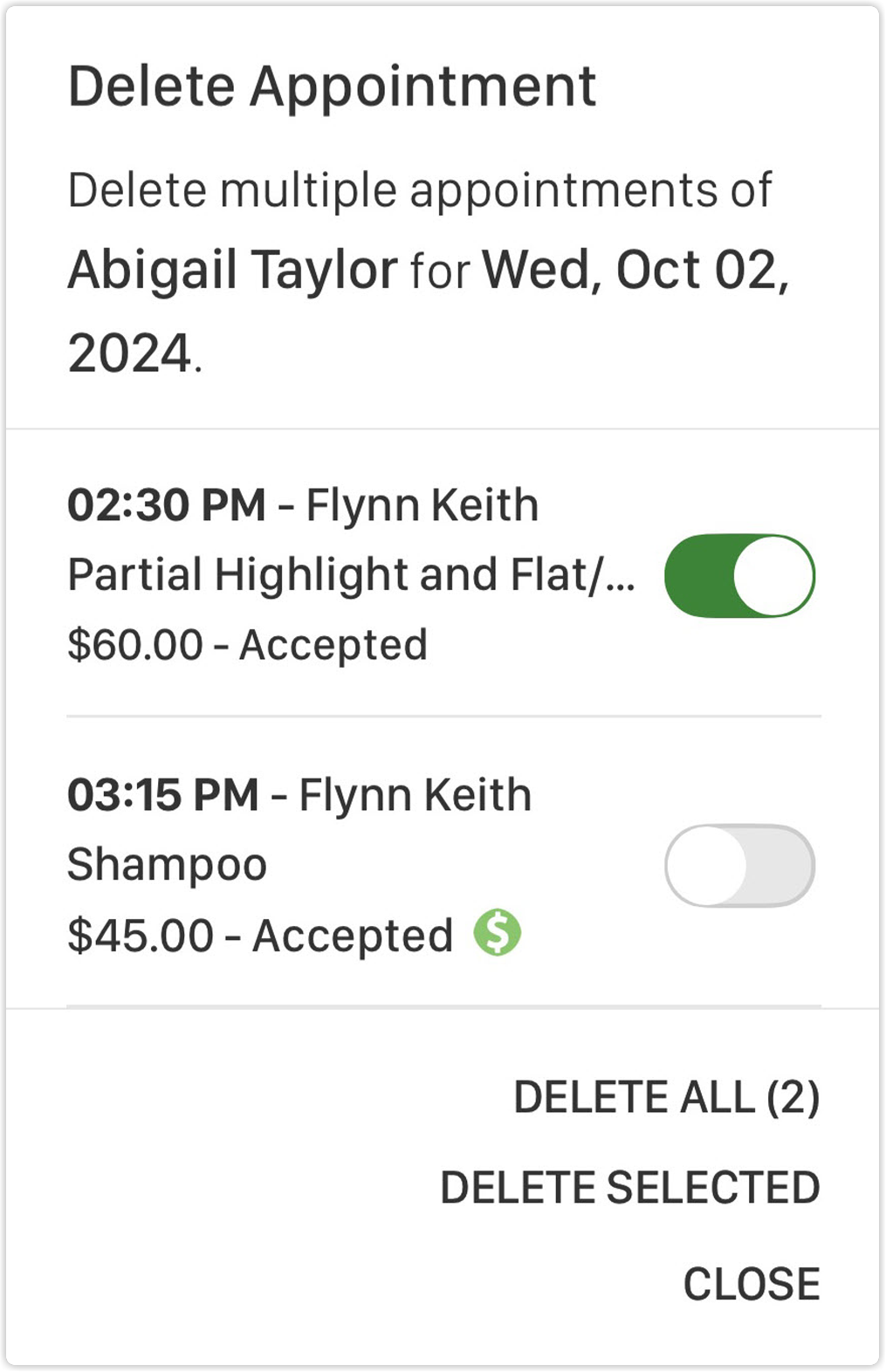Image resolution: width=886 pixels, height=1372 pixels.
Task: Click the Shampoo service name
Action: (x=168, y=866)
